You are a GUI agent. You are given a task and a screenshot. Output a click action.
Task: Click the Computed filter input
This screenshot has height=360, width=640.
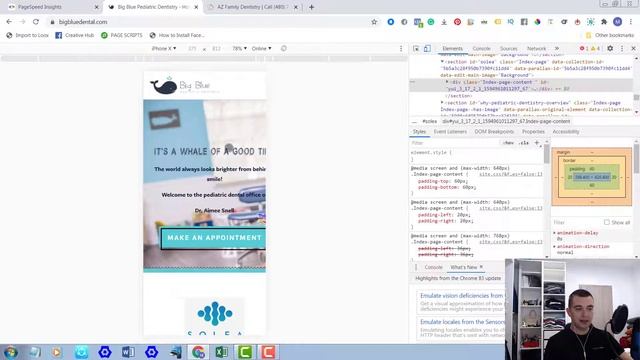pyautogui.click(x=576, y=222)
